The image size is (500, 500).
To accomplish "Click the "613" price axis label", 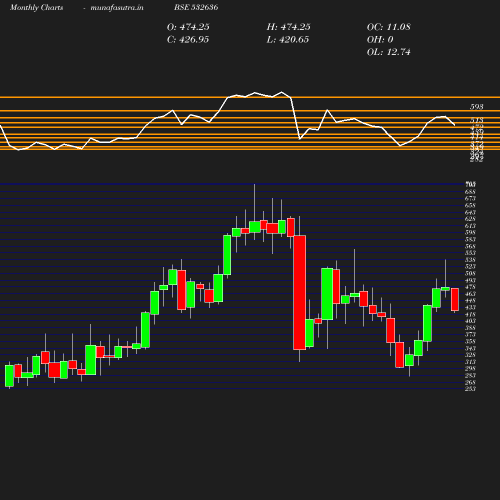I will click(470, 226).
